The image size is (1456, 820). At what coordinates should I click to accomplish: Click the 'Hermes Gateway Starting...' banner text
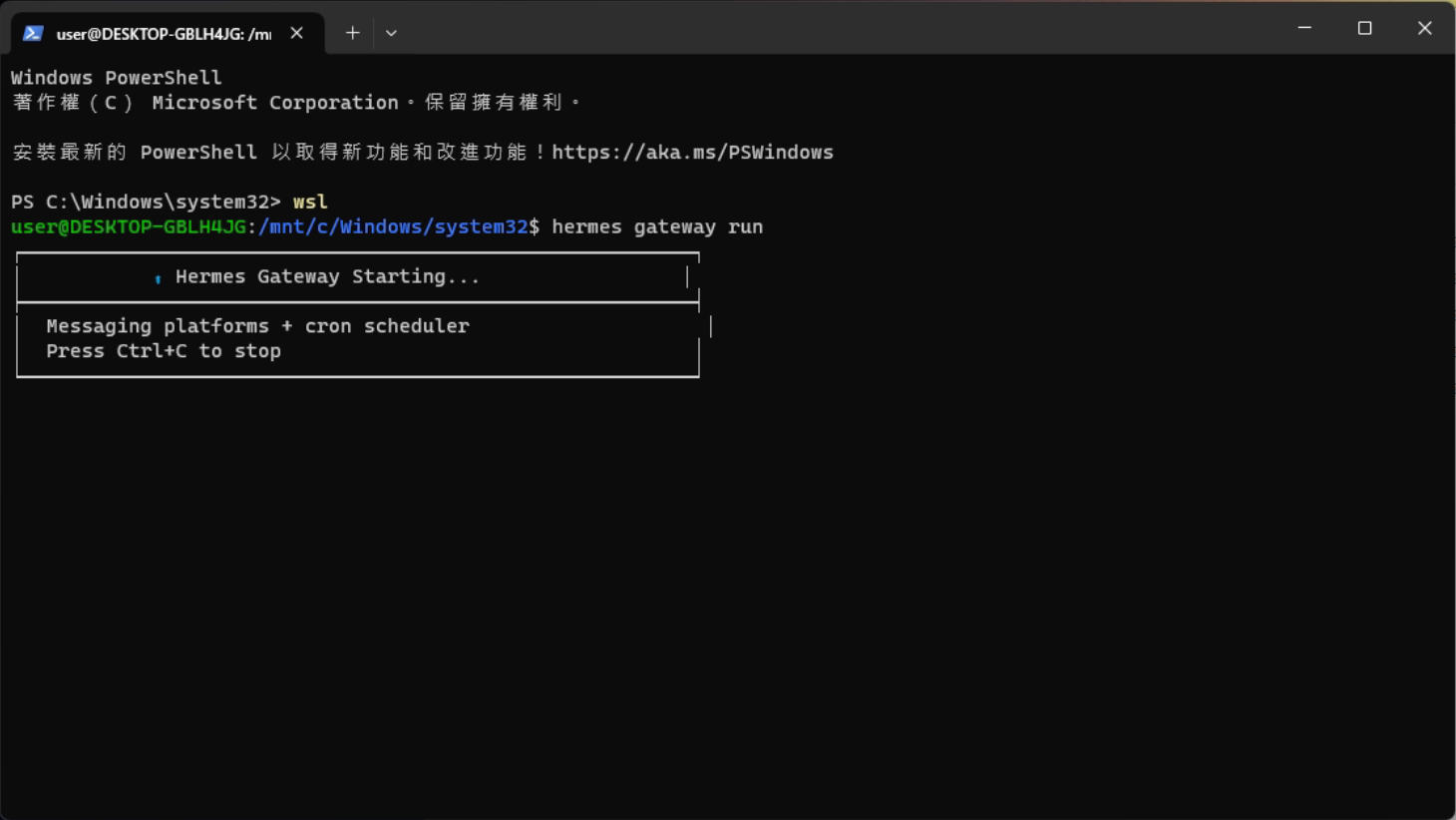327,276
